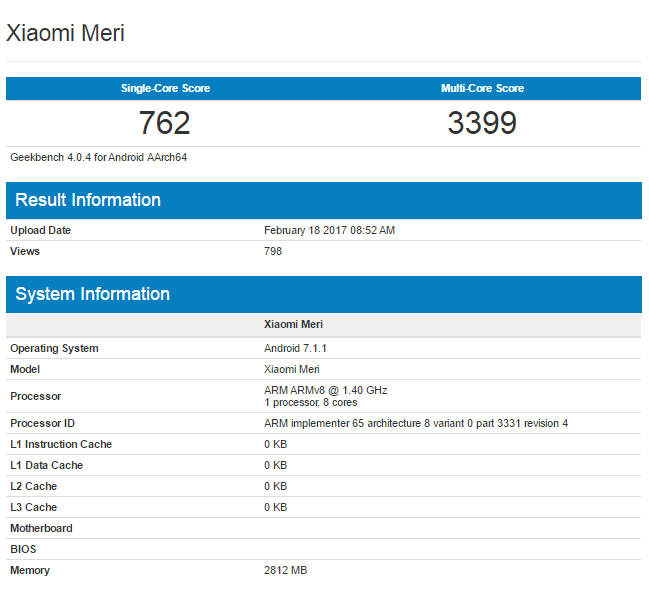Click the L2 Cache label

pos(33,486)
